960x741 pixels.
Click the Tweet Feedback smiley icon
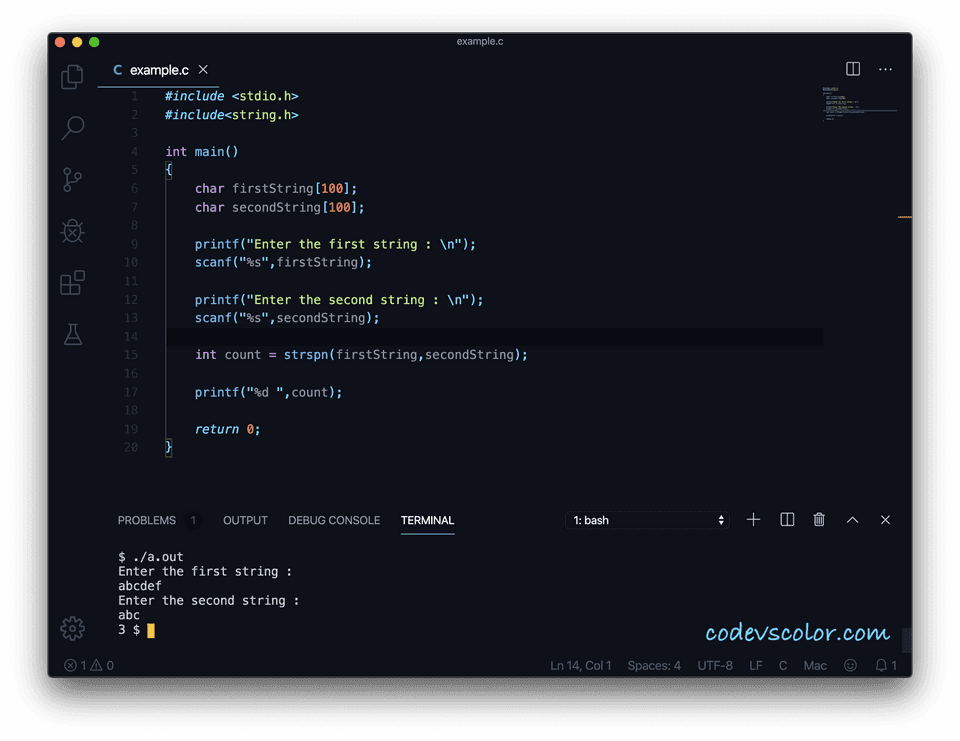tap(849, 665)
